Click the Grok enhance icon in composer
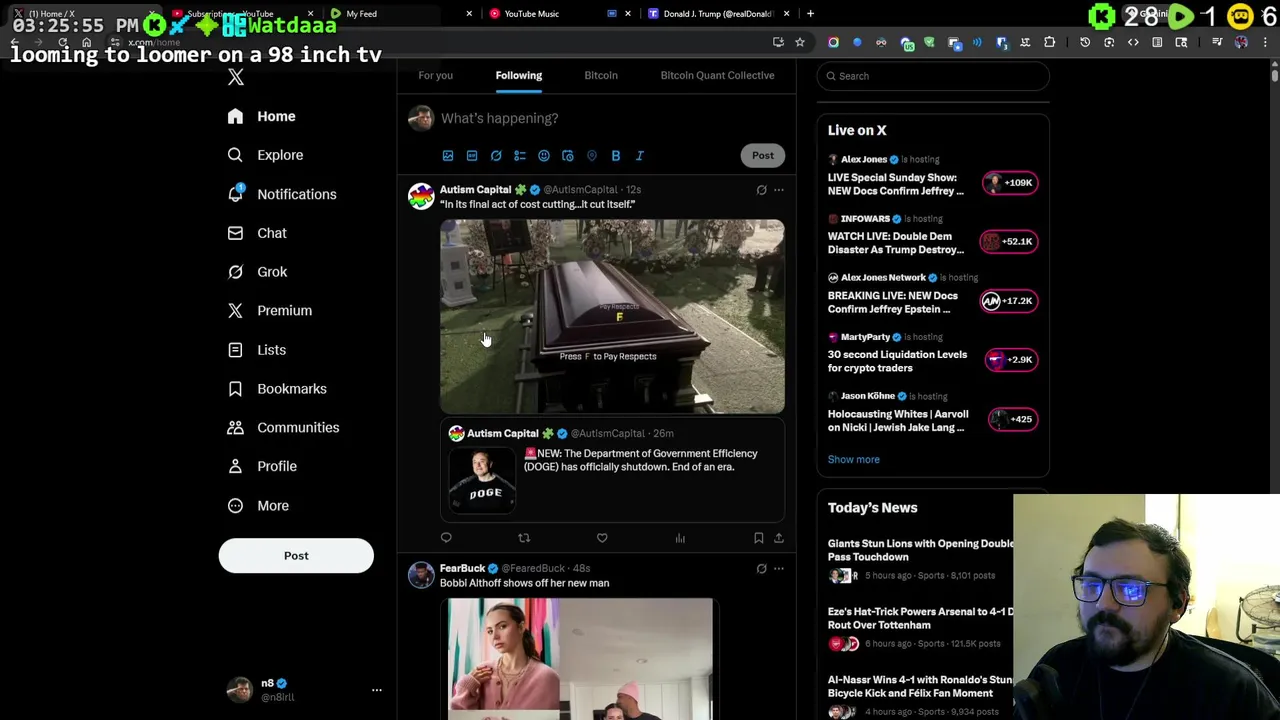The image size is (1280, 720). coord(496,156)
